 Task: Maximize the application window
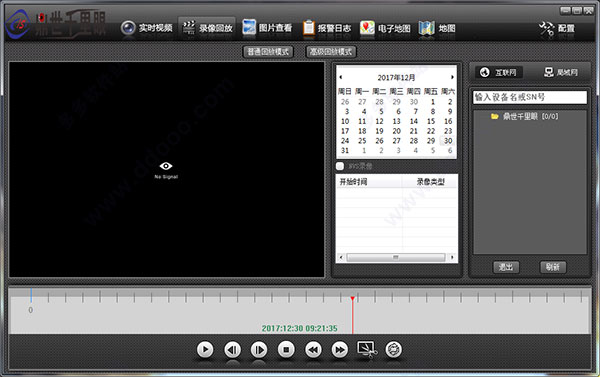tap(577, 11)
